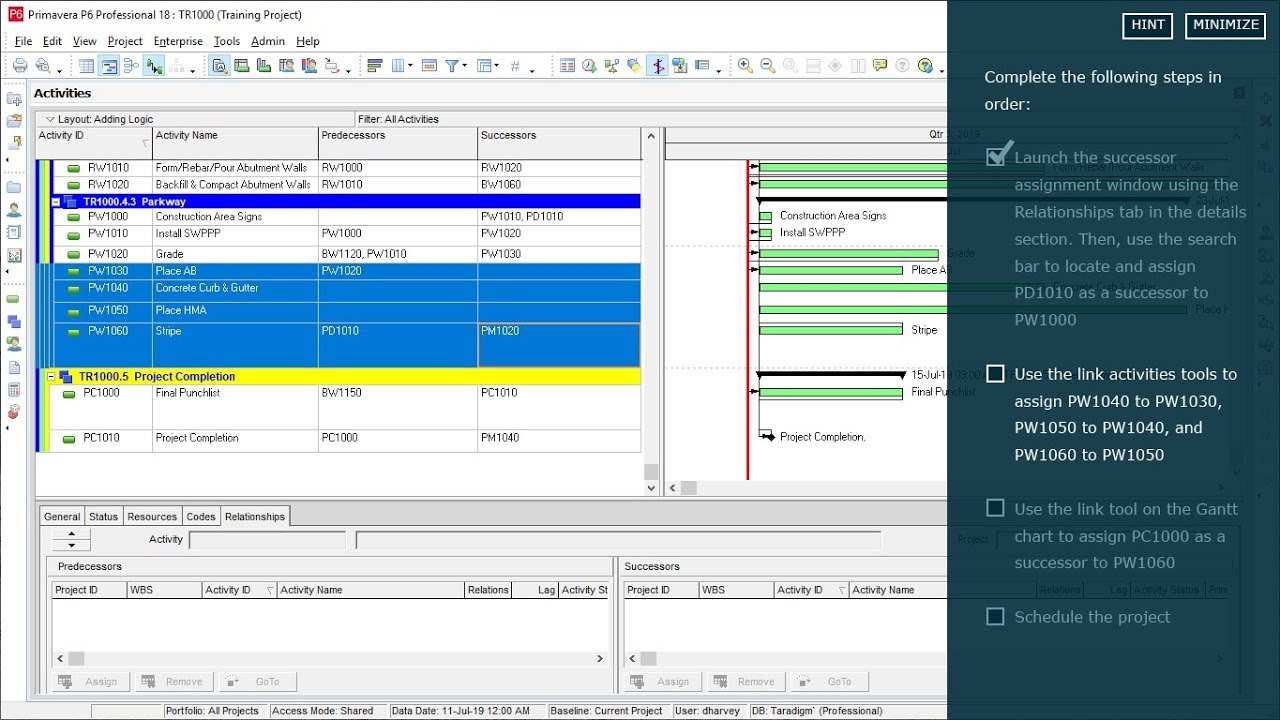Click the Print icon in toolbar

click(19, 66)
